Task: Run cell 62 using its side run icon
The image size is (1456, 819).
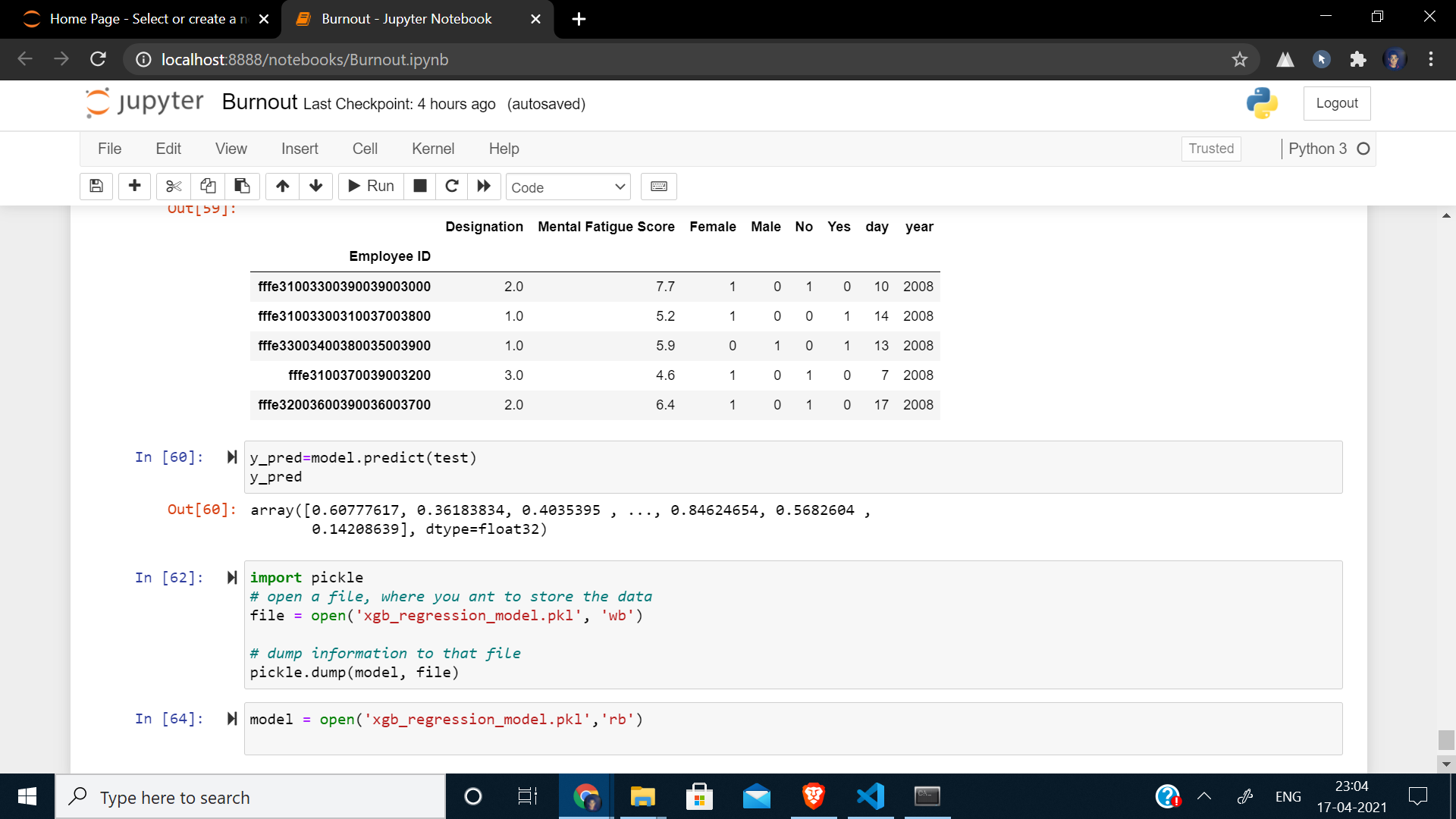Action: tap(232, 578)
